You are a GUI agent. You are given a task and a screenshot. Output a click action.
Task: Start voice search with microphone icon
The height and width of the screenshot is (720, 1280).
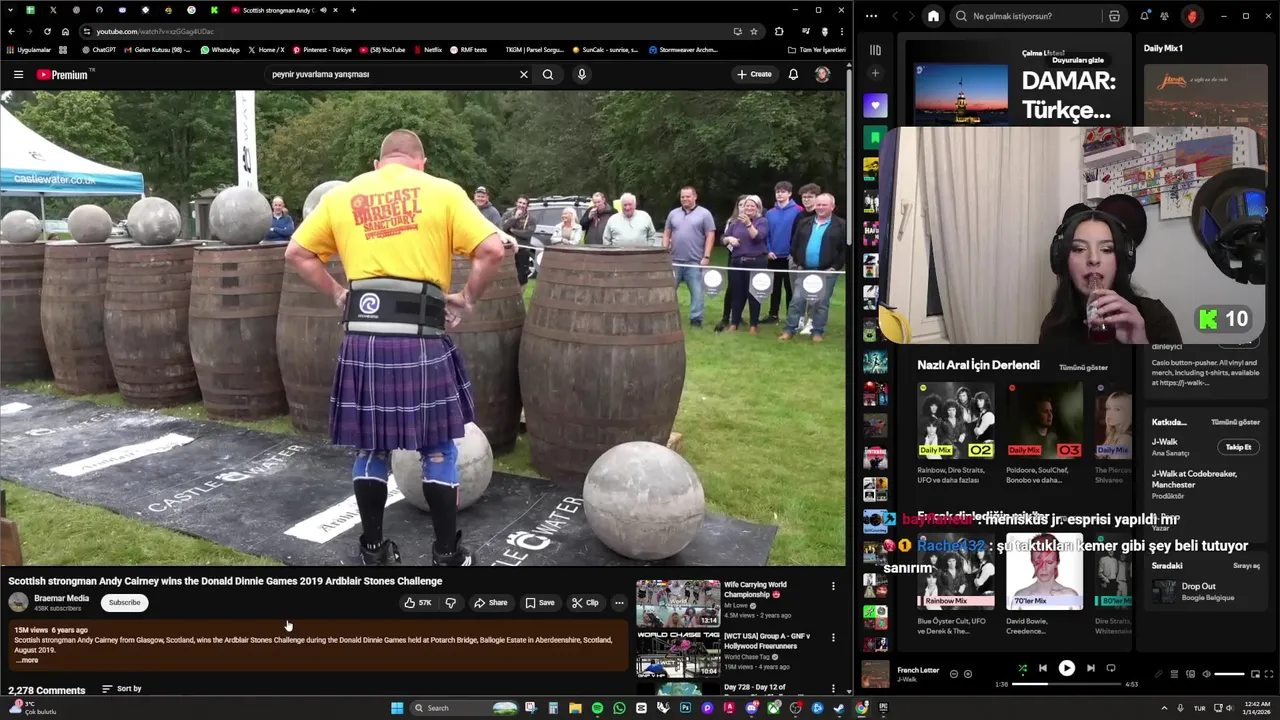click(581, 74)
